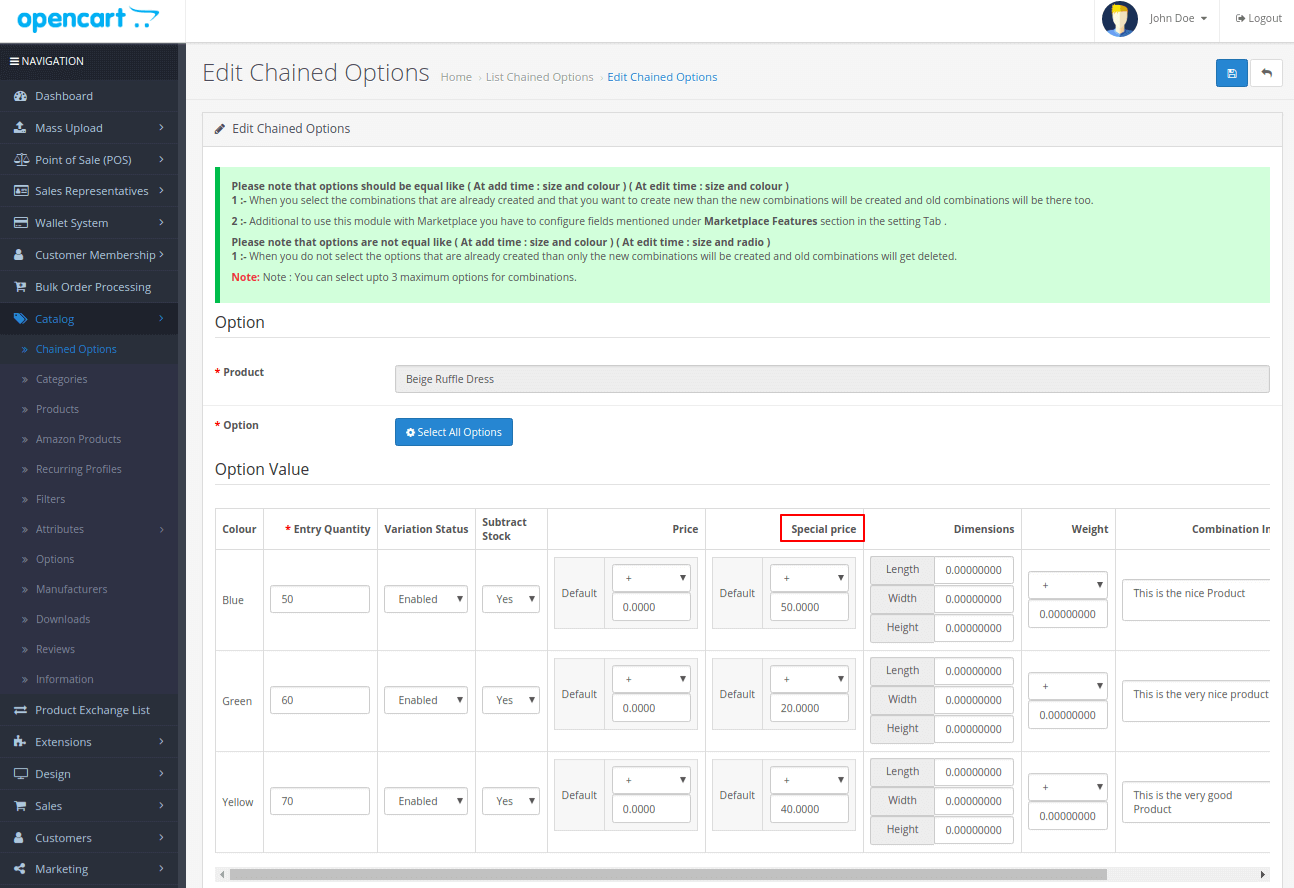1294x888 pixels.
Task: Click the Select All Options button
Action: click(x=454, y=432)
